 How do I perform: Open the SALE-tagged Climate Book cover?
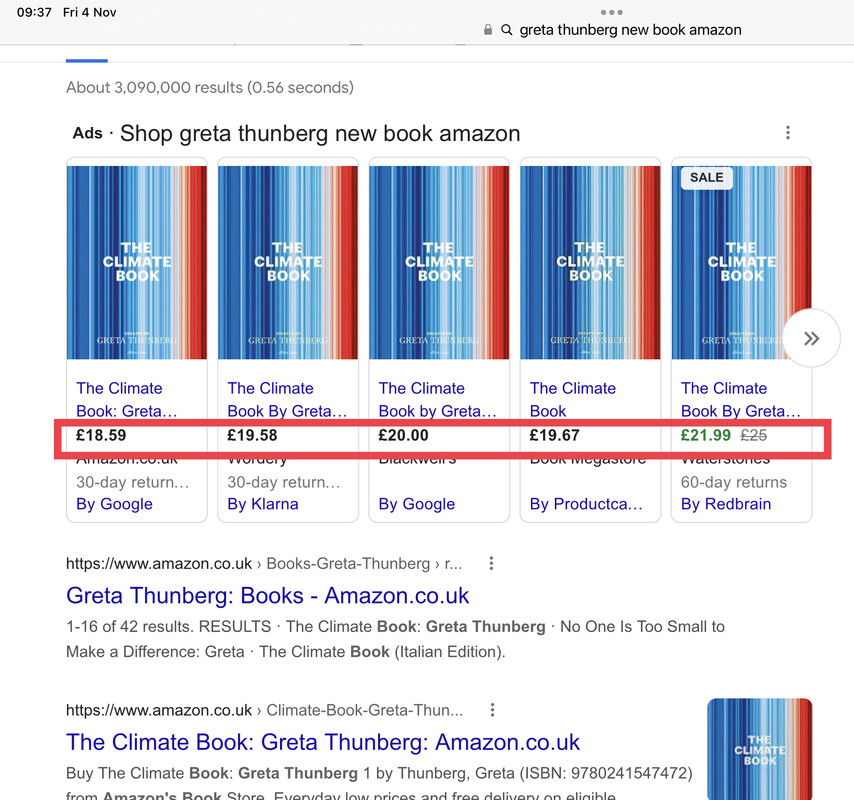pos(741,262)
